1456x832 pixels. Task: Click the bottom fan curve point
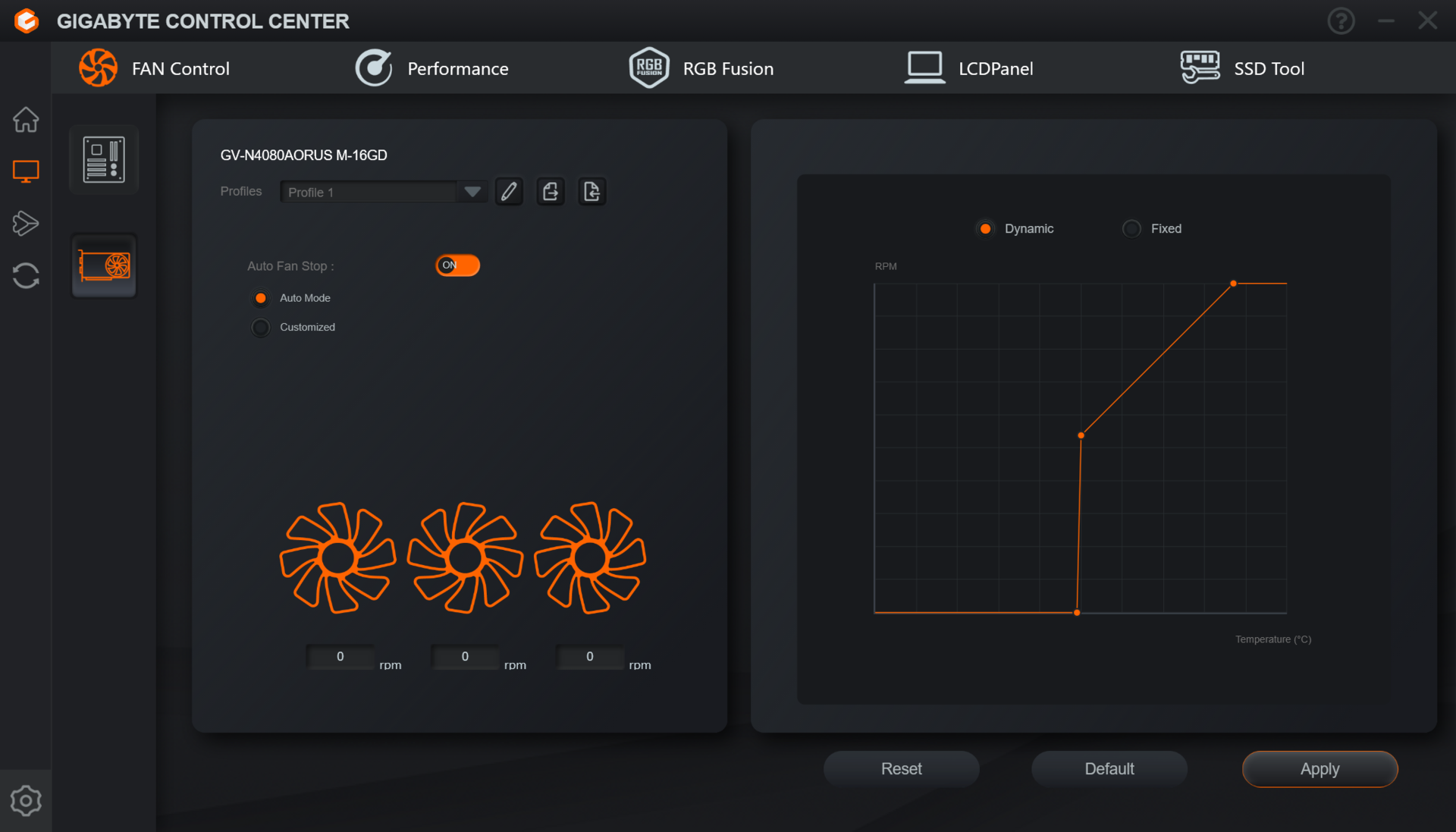tap(1077, 613)
